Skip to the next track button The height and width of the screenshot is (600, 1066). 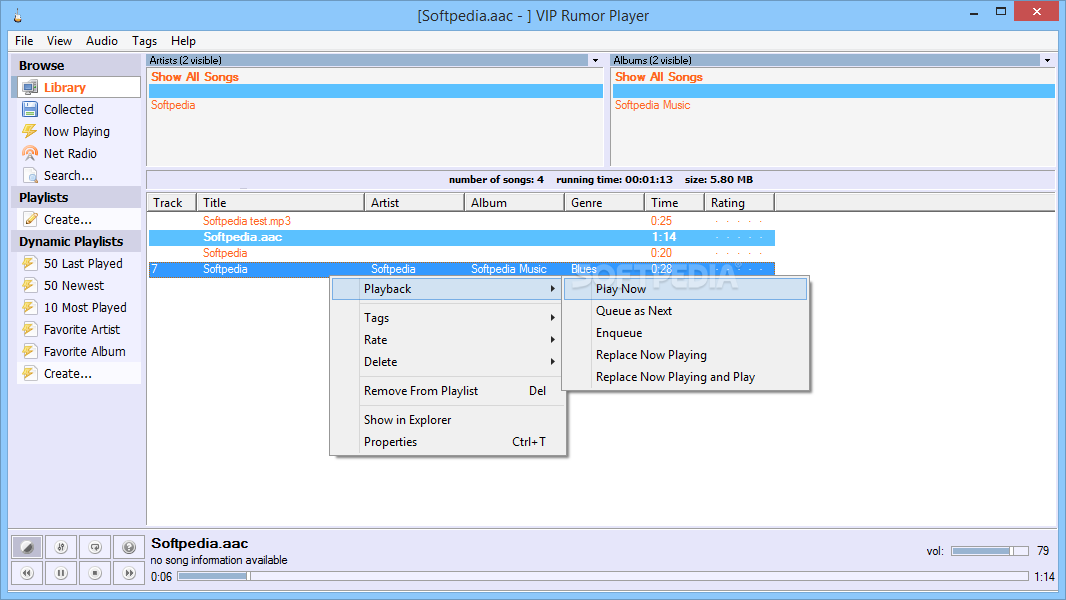tap(129, 573)
